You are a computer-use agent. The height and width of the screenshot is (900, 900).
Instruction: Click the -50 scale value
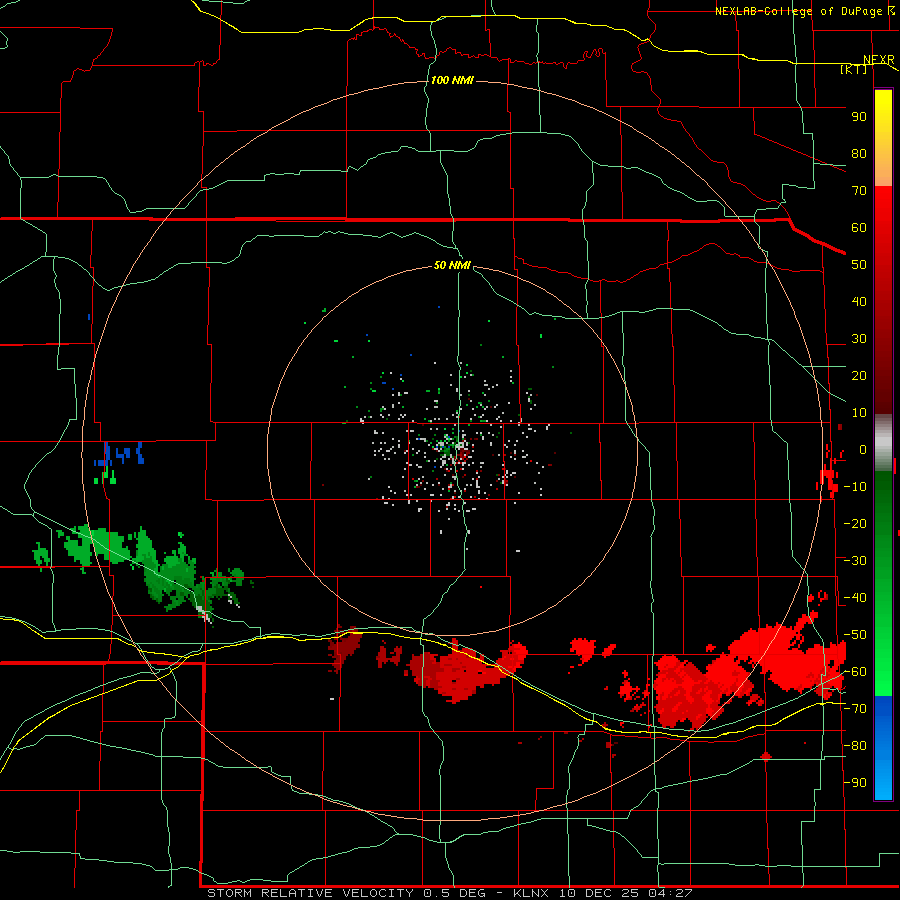(855, 635)
